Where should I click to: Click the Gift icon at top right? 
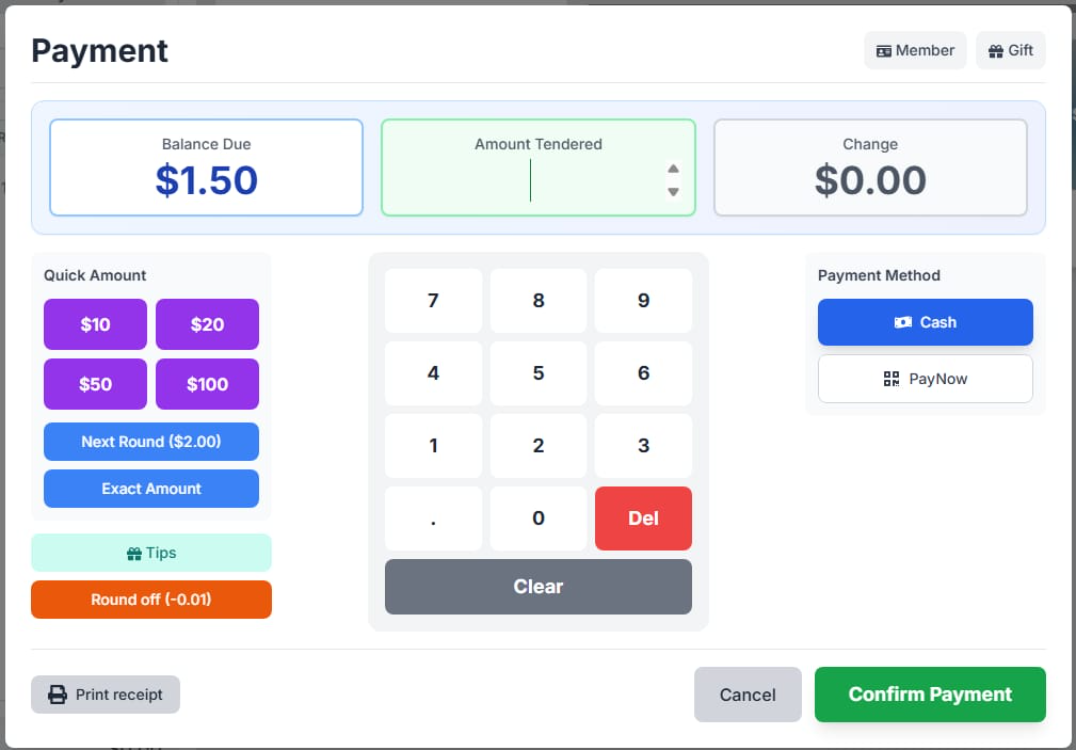coord(996,50)
